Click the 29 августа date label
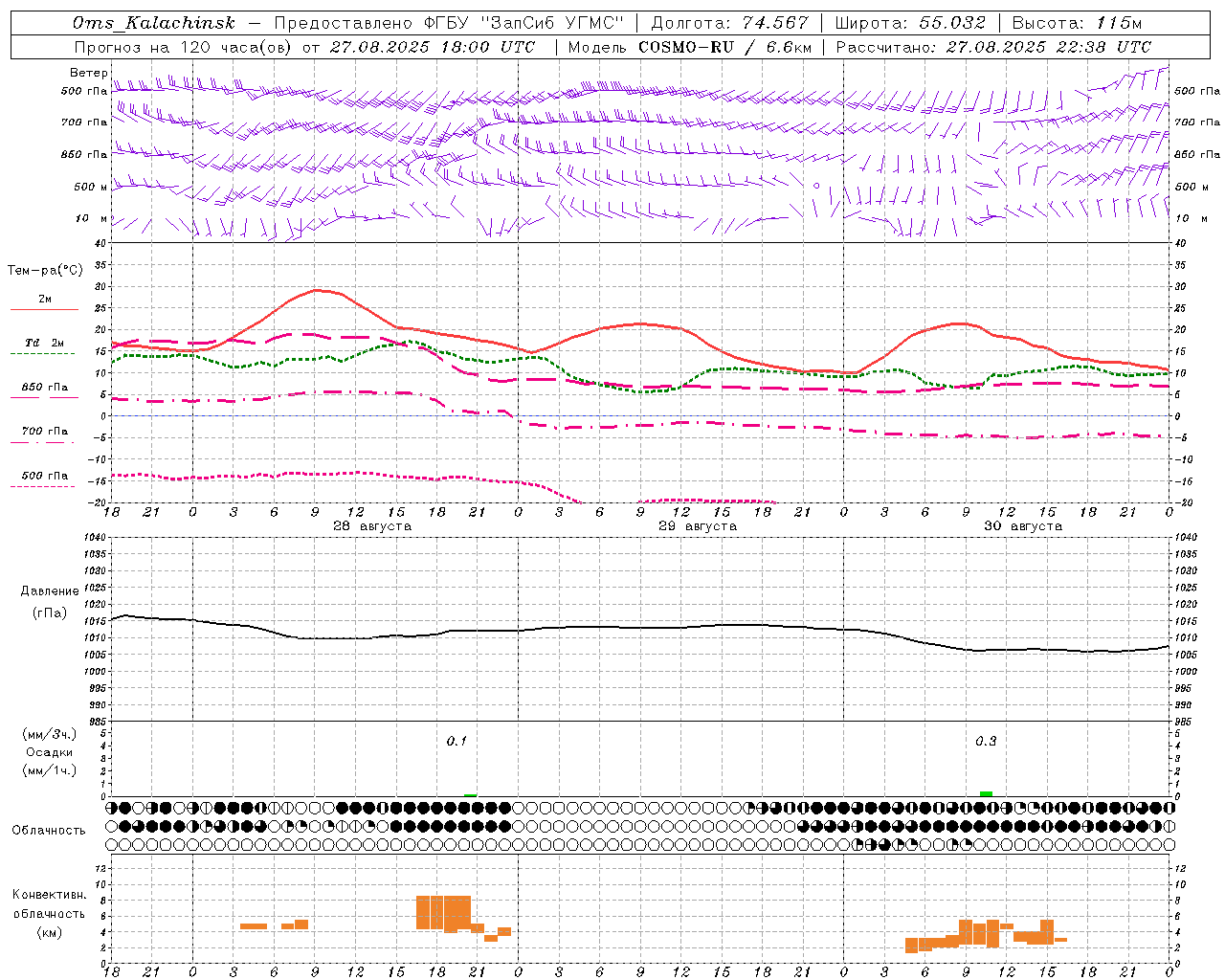The height and width of the screenshot is (980, 1225). pos(698,526)
